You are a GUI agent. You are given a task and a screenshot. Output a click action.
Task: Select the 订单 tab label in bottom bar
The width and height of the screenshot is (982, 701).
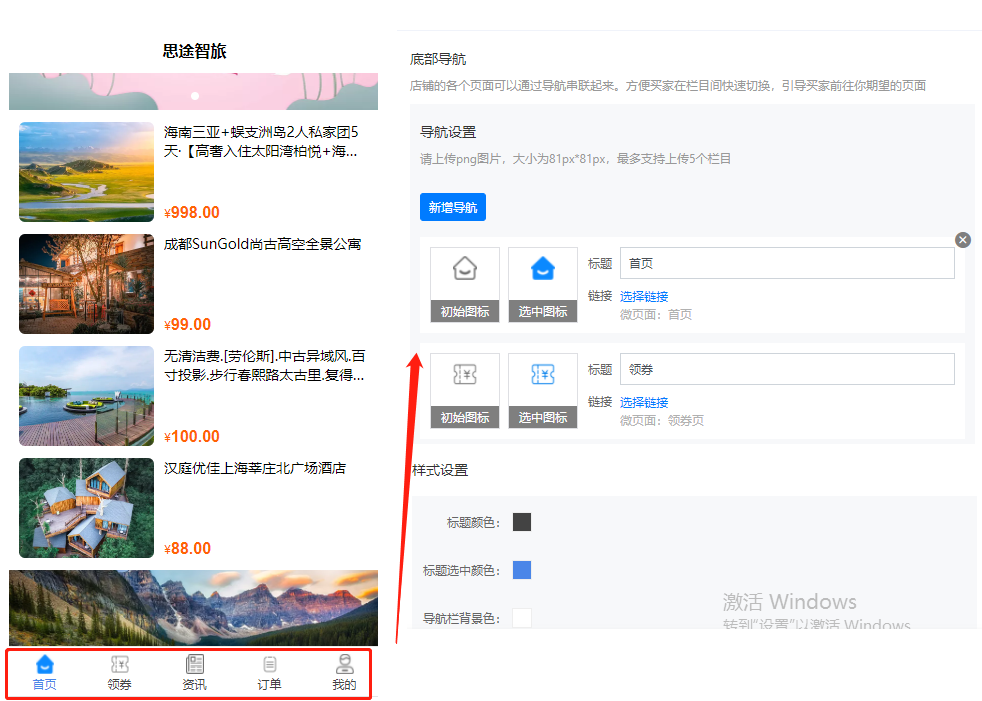pos(270,685)
